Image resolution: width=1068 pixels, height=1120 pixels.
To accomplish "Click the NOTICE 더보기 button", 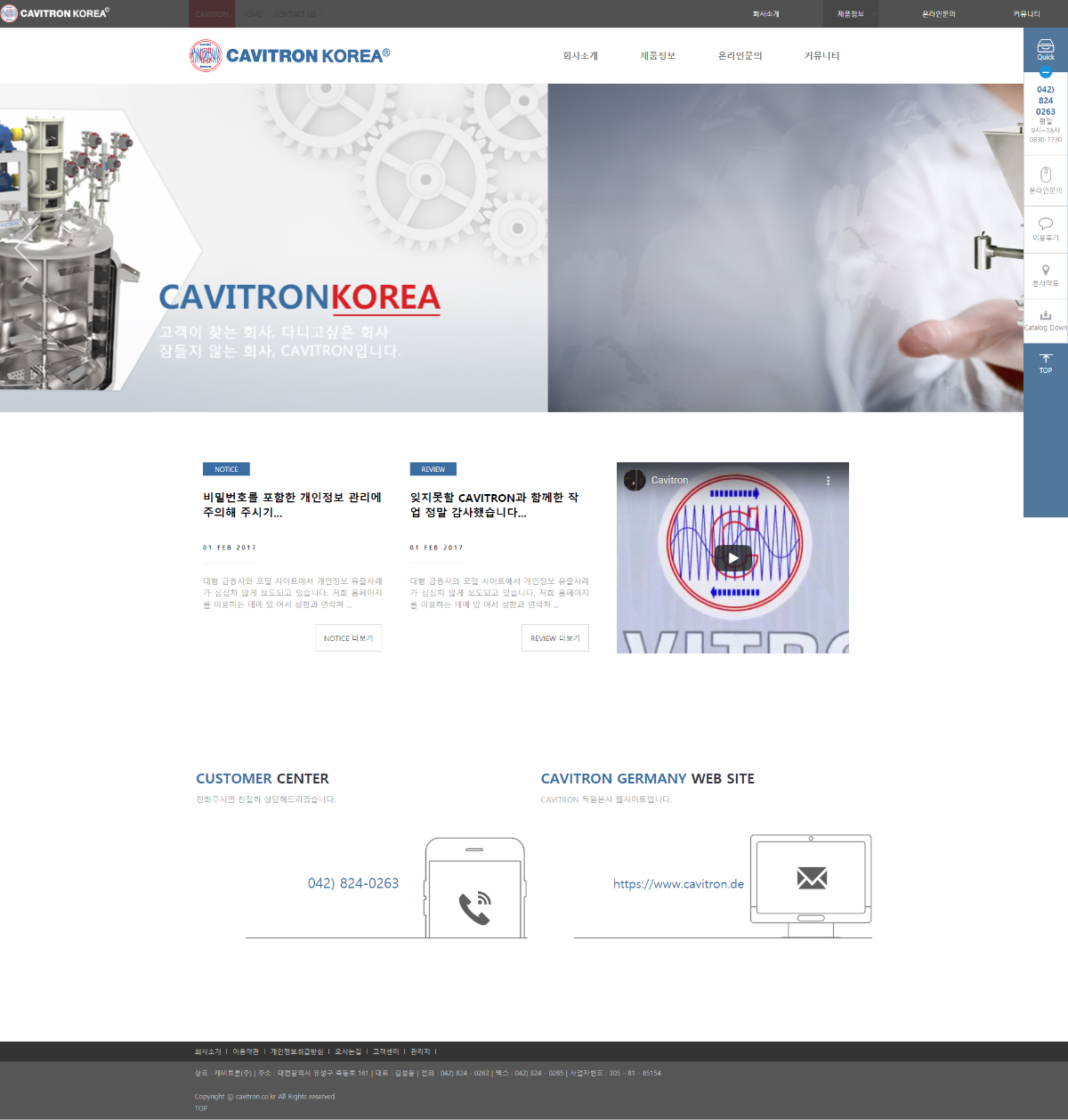I will point(348,638).
